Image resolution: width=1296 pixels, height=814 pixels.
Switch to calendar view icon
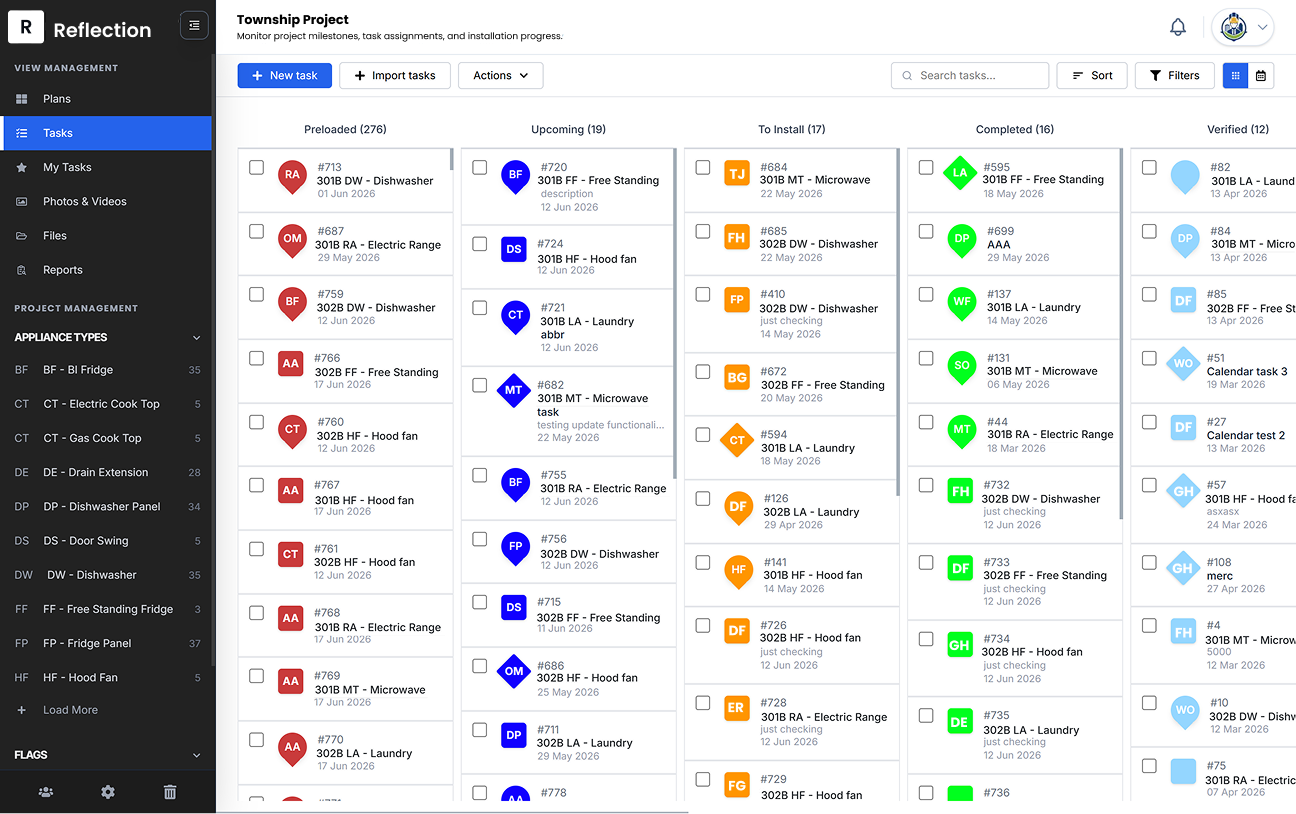[x=1261, y=75]
